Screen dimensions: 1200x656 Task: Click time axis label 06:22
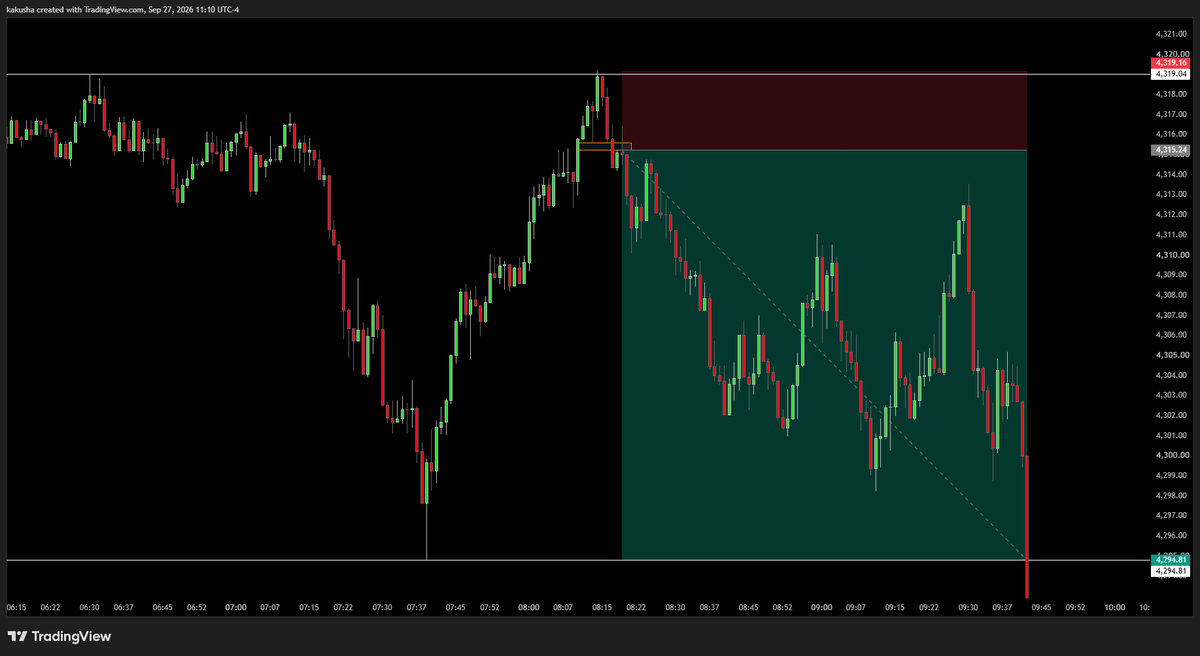tap(51, 607)
